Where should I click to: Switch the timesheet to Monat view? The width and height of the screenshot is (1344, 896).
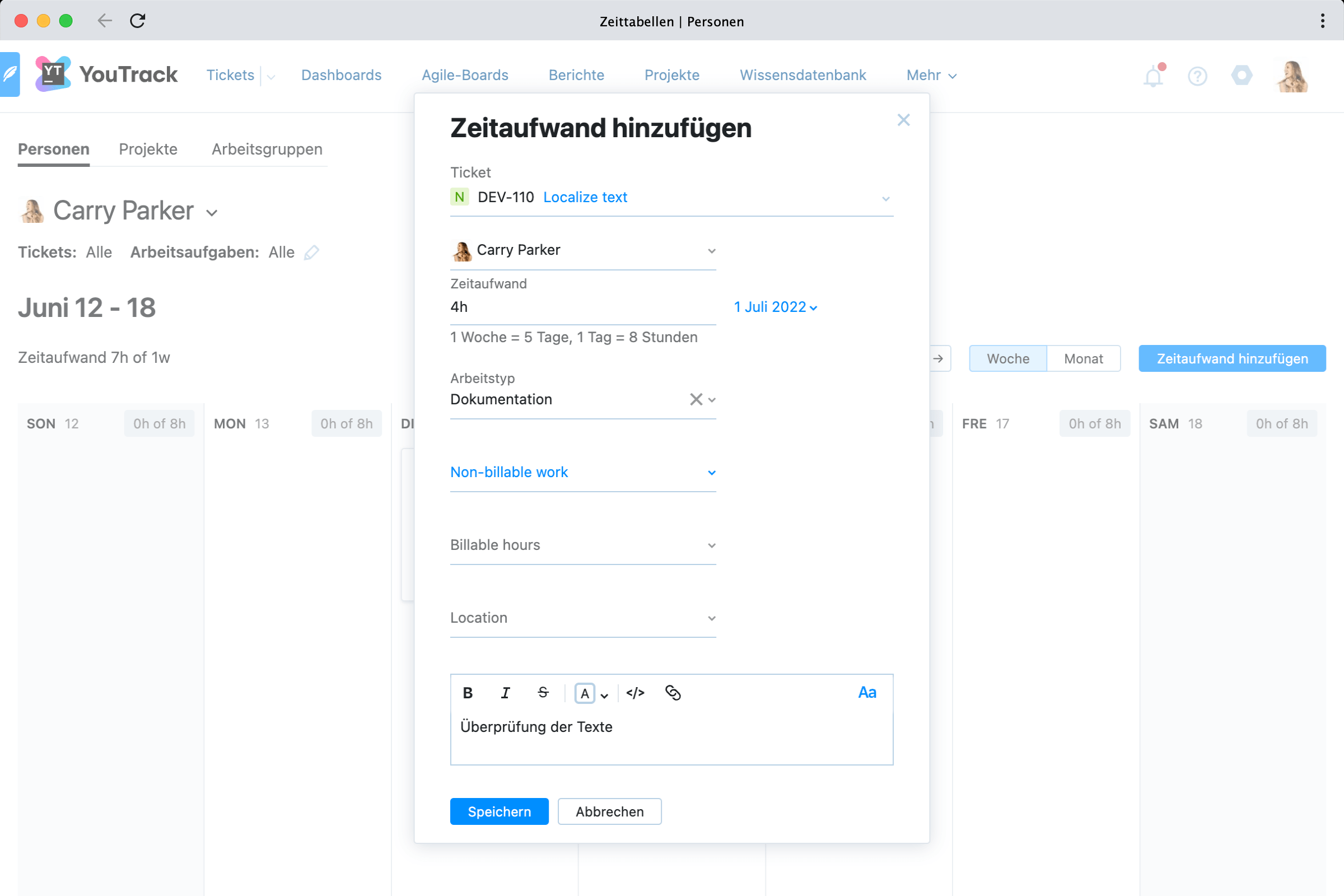pyautogui.click(x=1083, y=359)
